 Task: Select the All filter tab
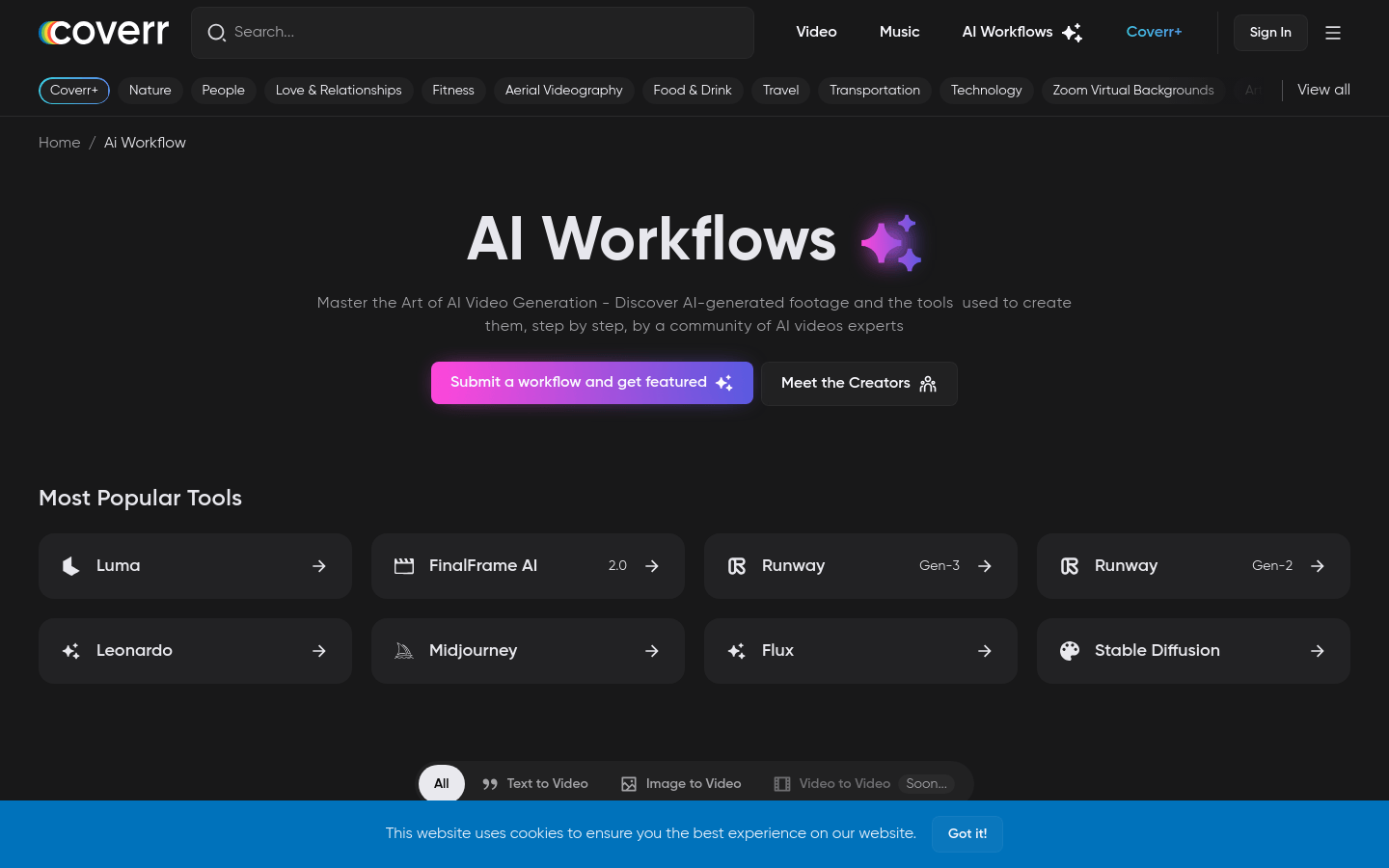442,783
